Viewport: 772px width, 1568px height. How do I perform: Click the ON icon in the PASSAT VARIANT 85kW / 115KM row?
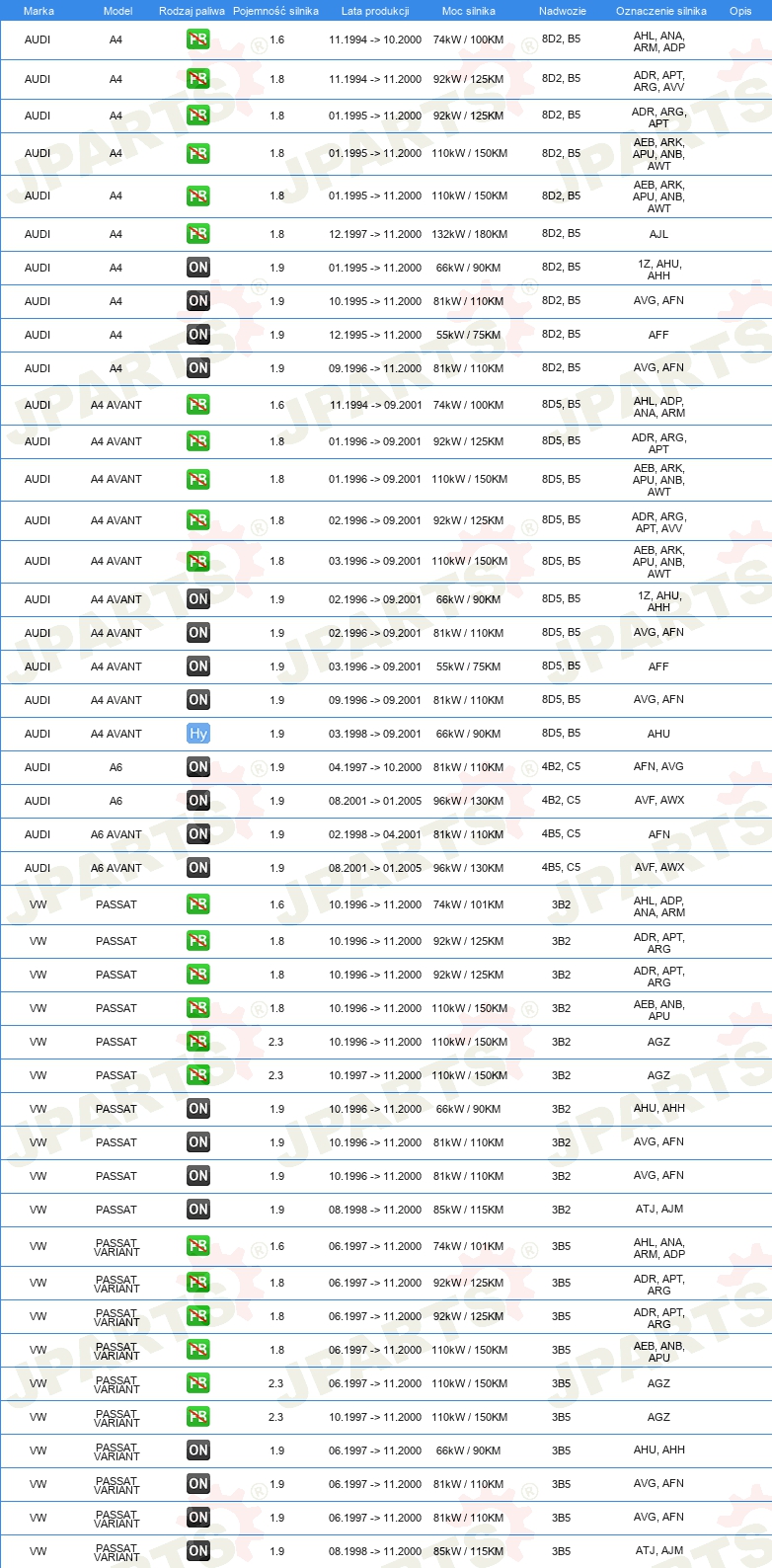pyautogui.click(x=198, y=1551)
